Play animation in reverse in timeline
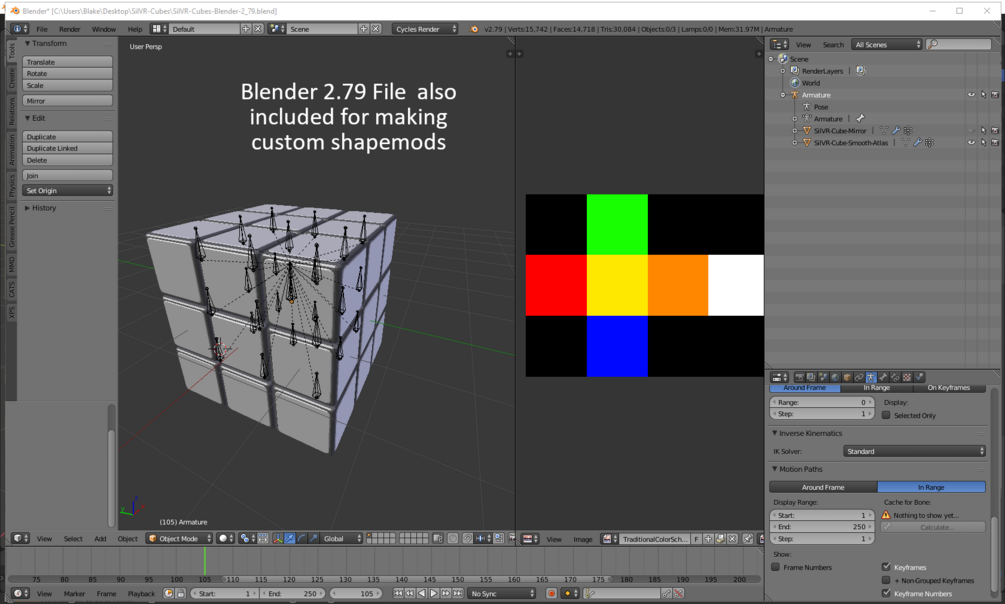The image size is (1005, 604). pyautogui.click(x=422, y=593)
